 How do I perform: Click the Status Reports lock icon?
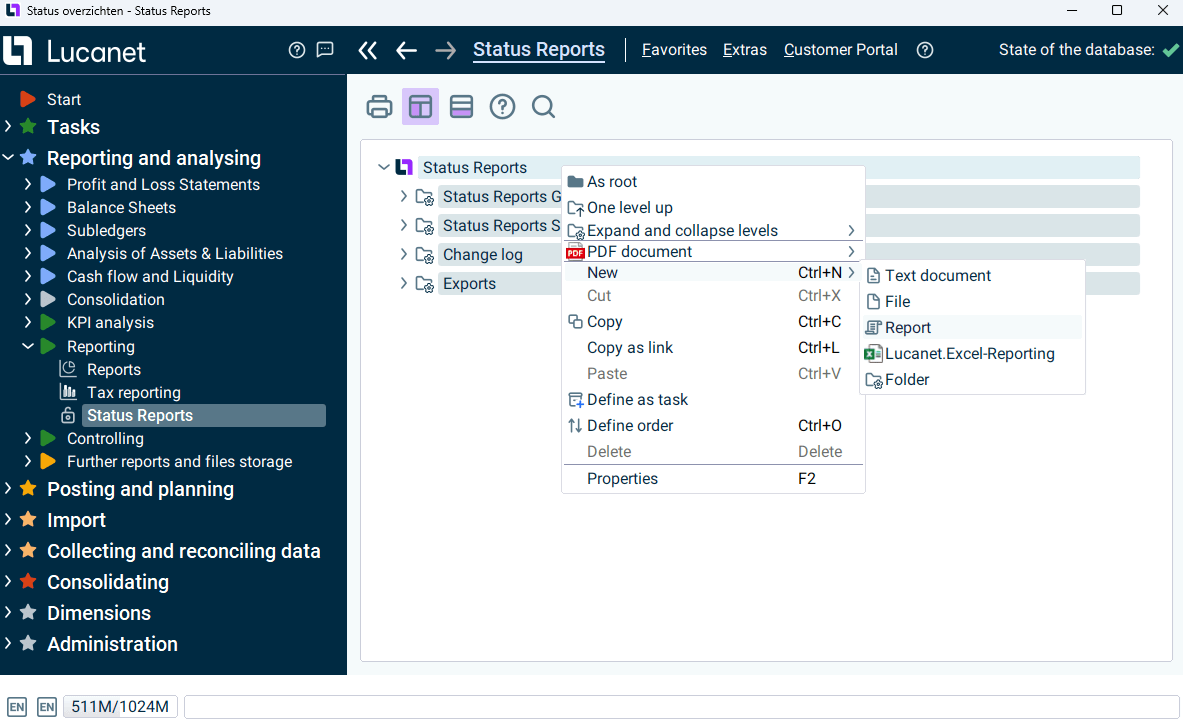tap(68, 415)
